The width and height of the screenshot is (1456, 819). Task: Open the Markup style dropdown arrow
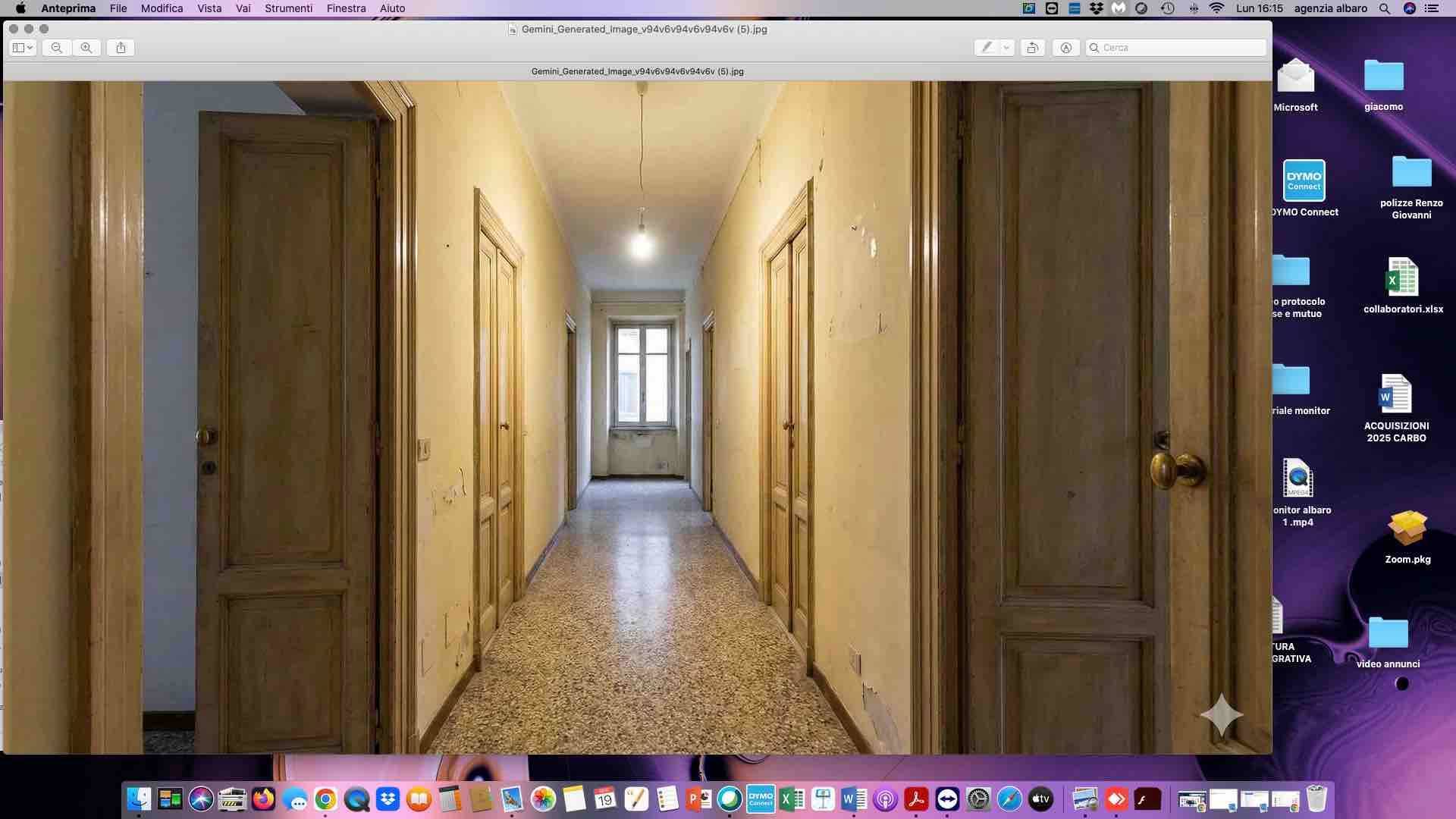[1006, 47]
